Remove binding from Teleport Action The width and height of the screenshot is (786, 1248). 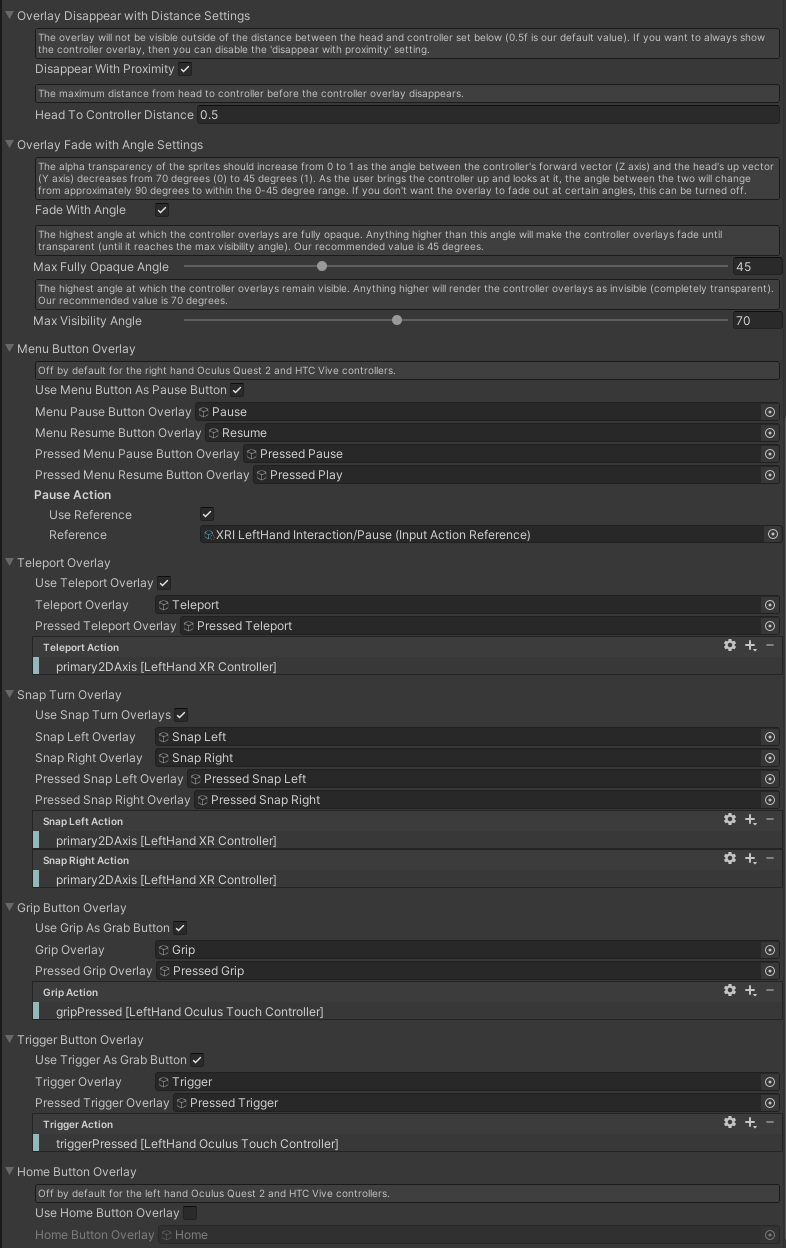[770, 646]
